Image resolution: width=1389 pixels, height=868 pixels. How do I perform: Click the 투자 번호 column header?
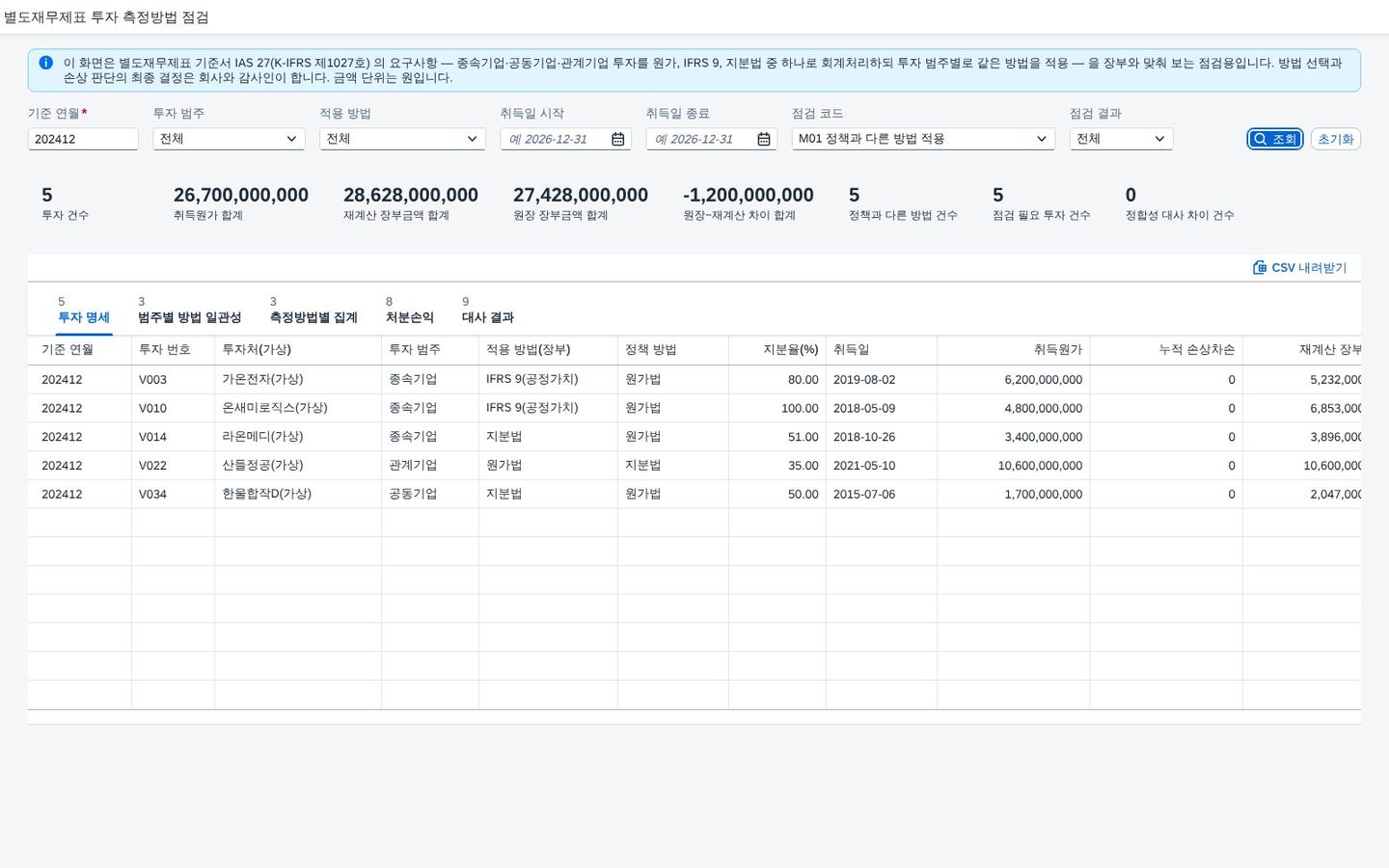tap(173, 350)
